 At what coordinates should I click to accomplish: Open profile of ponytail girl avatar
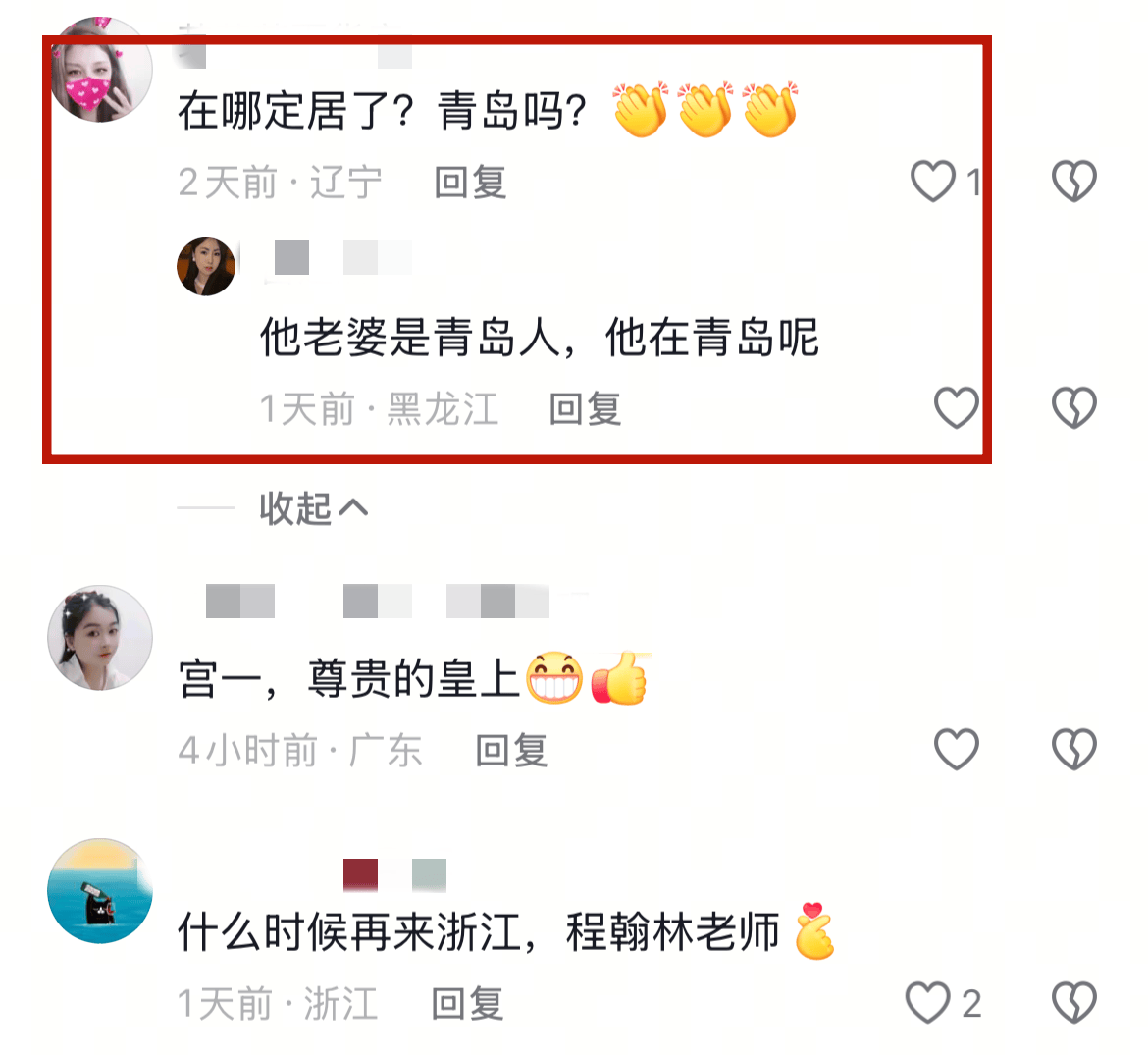click(x=100, y=638)
